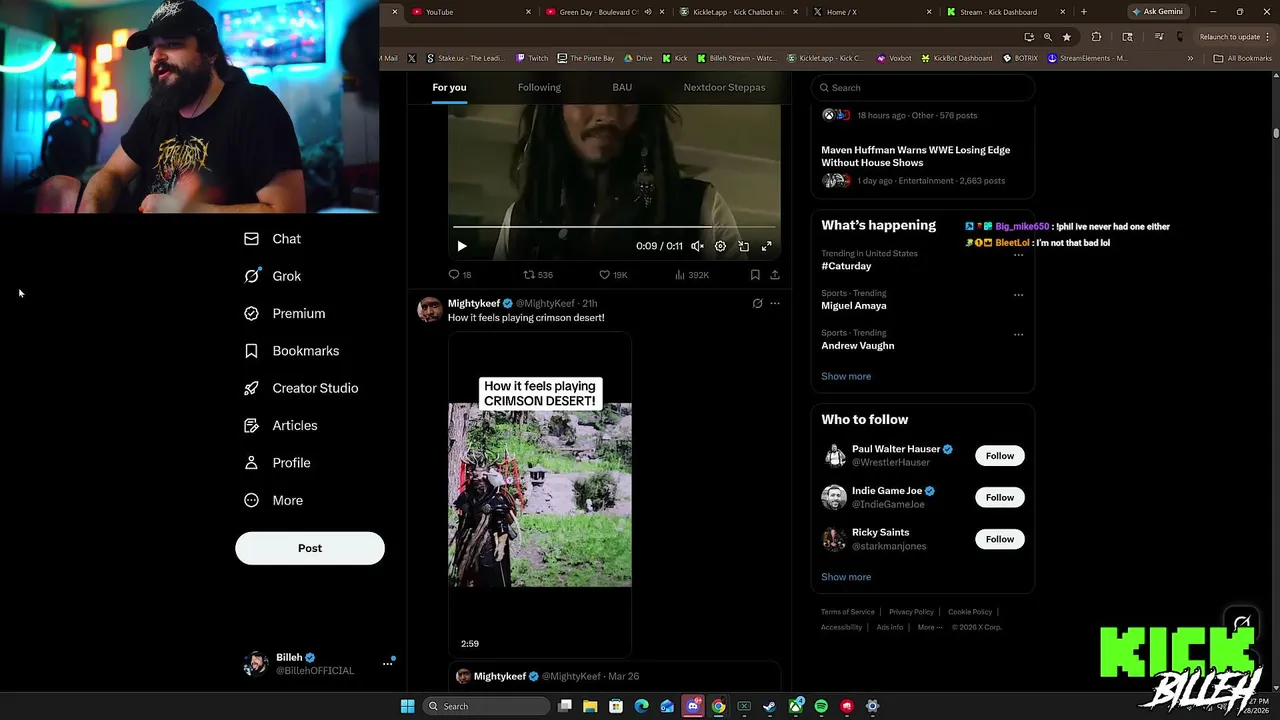Click Relaunch to update button
Viewport: 1280px width, 720px height.
tap(1234, 37)
